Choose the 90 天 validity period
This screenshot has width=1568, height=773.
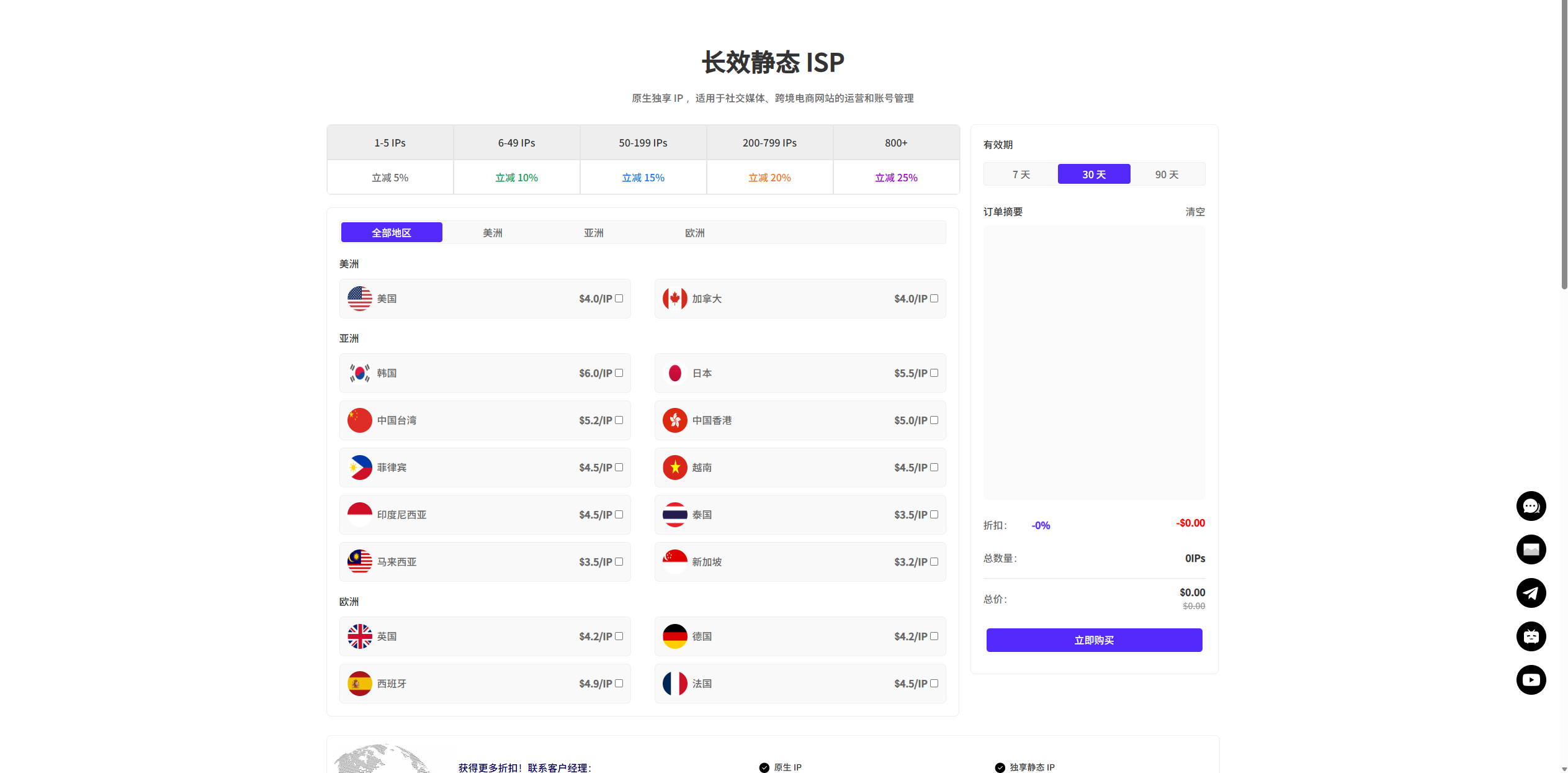1167,174
